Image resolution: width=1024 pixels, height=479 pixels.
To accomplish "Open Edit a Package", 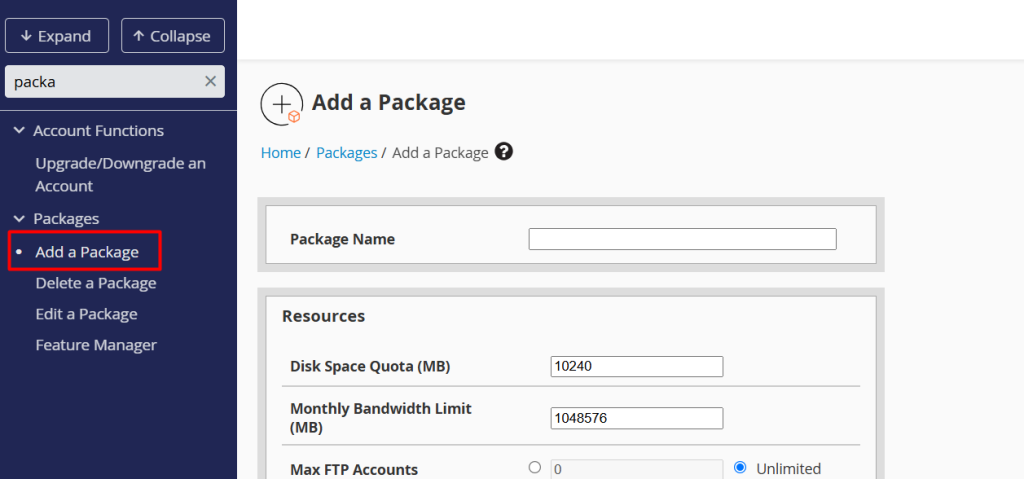I will (86, 314).
